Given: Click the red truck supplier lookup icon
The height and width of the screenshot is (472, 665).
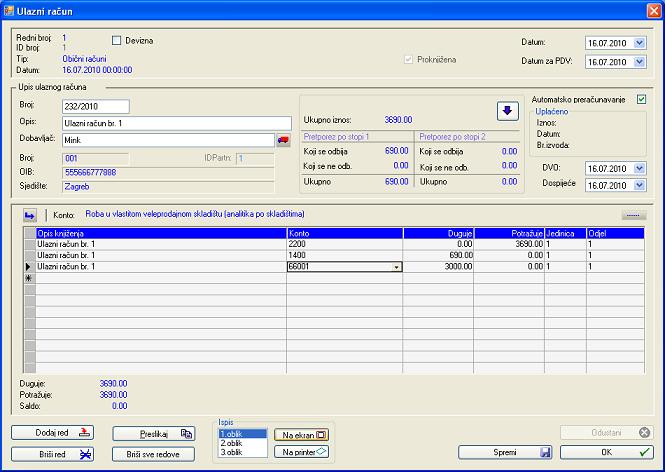Looking at the screenshot, I should click(283, 140).
